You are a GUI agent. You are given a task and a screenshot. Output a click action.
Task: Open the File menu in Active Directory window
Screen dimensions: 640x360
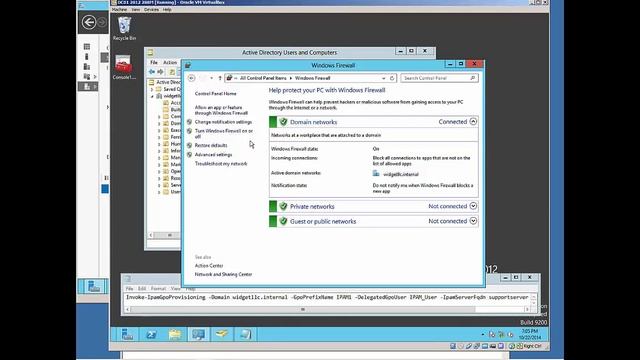coord(154,62)
